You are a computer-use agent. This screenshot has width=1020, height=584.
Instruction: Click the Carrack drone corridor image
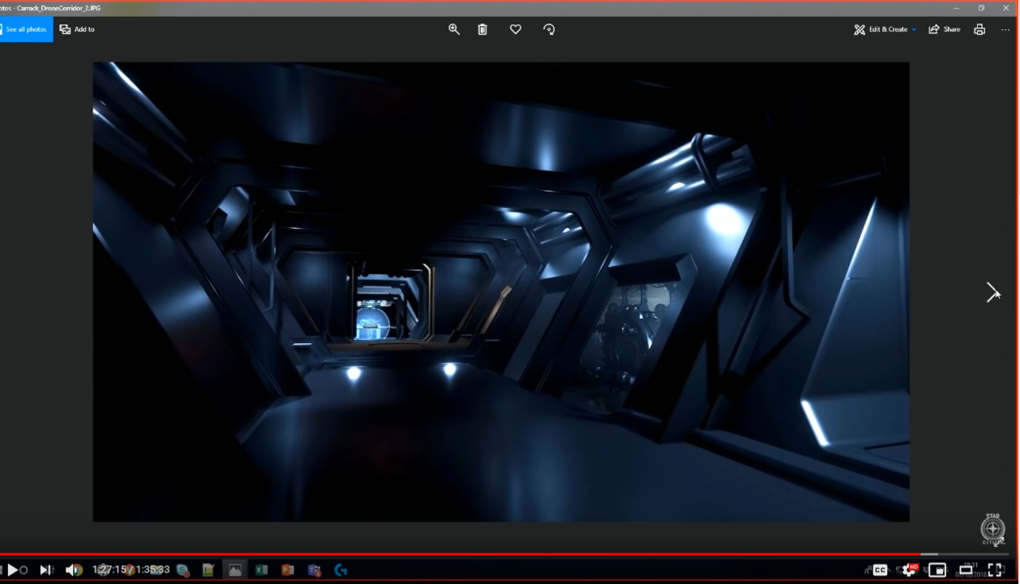[501, 292]
